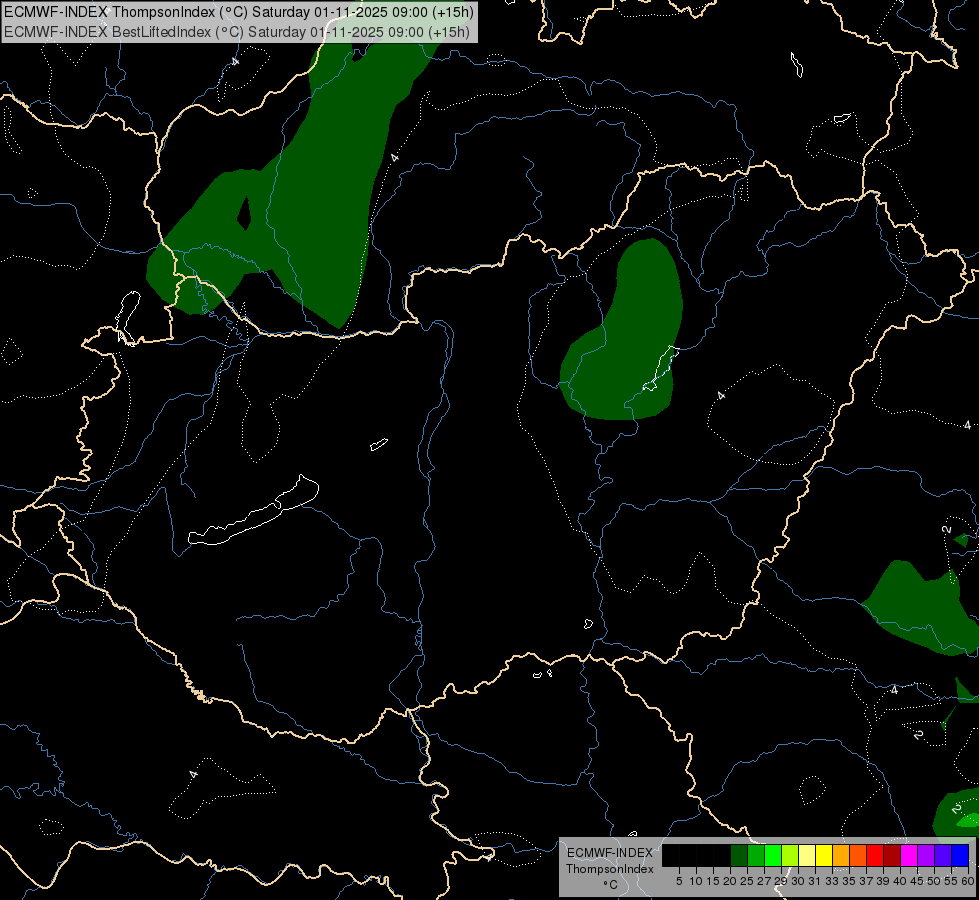The height and width of the screenshot is (900, 979).
Task: Select the medium green 25–27 legend swatch
Action: pos(756,856)
